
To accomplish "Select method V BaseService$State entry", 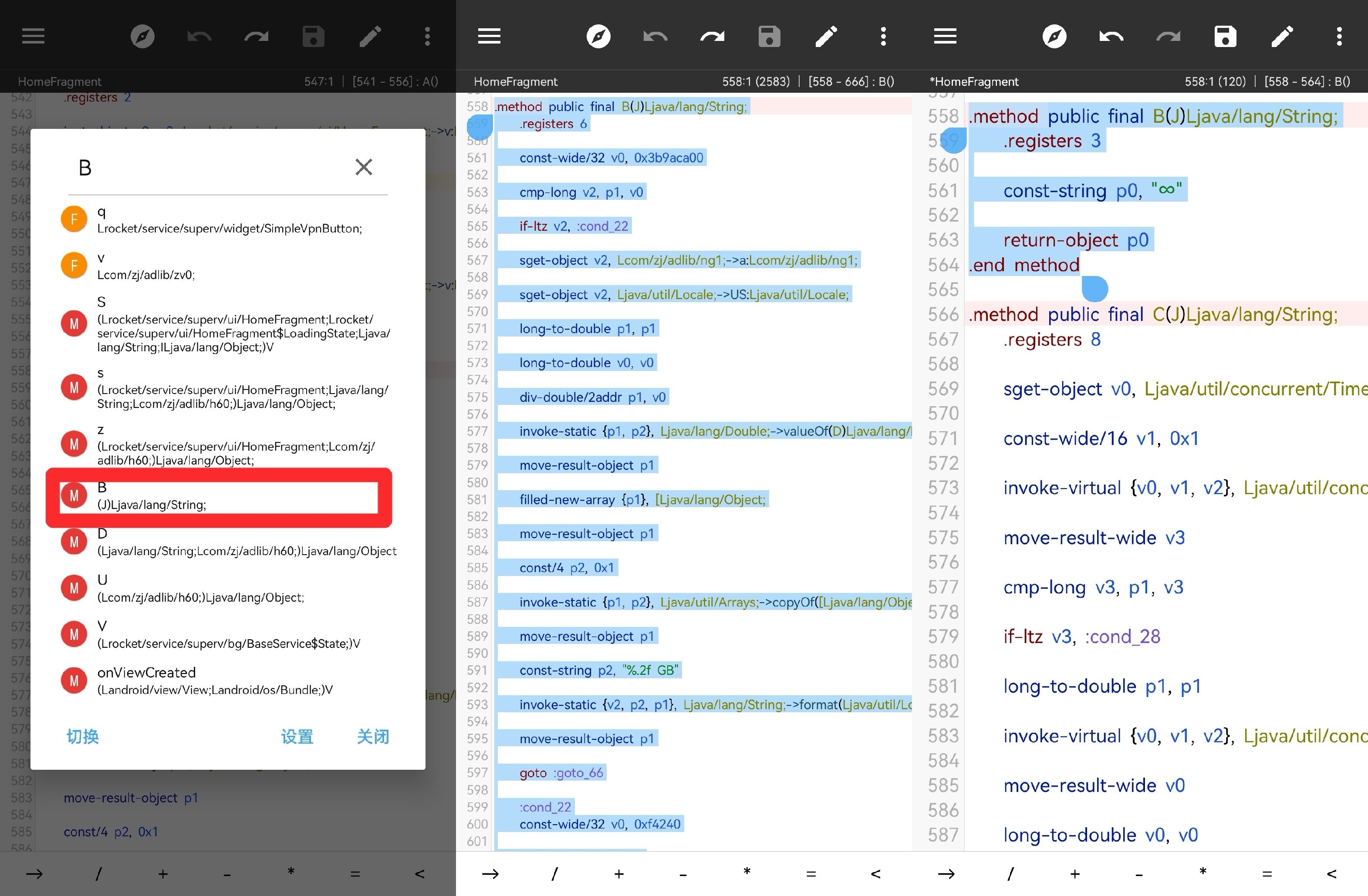I will [x=228, y=634].
